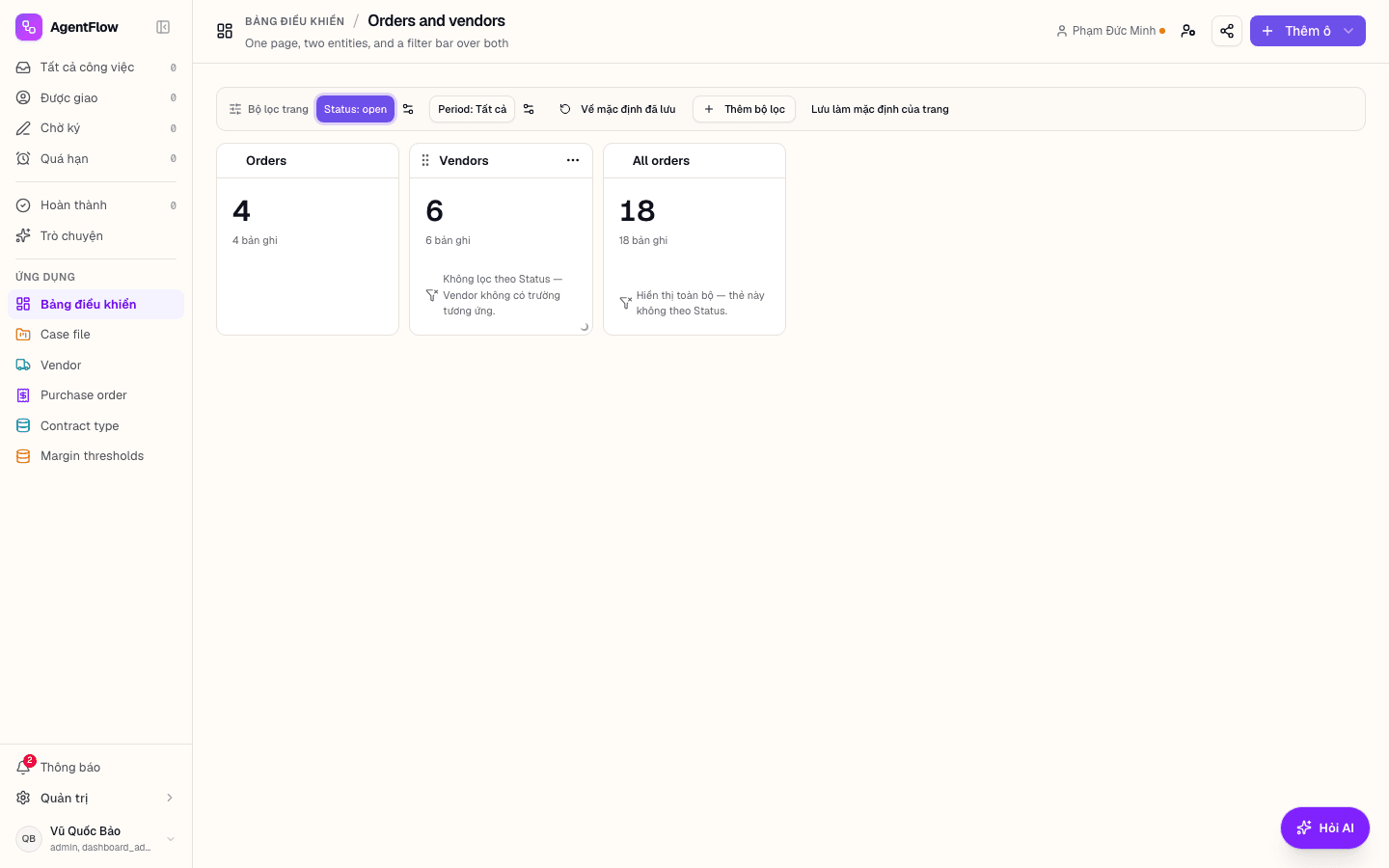Expand the Thêm ô dropdown arrow

tap(1349, 31)
